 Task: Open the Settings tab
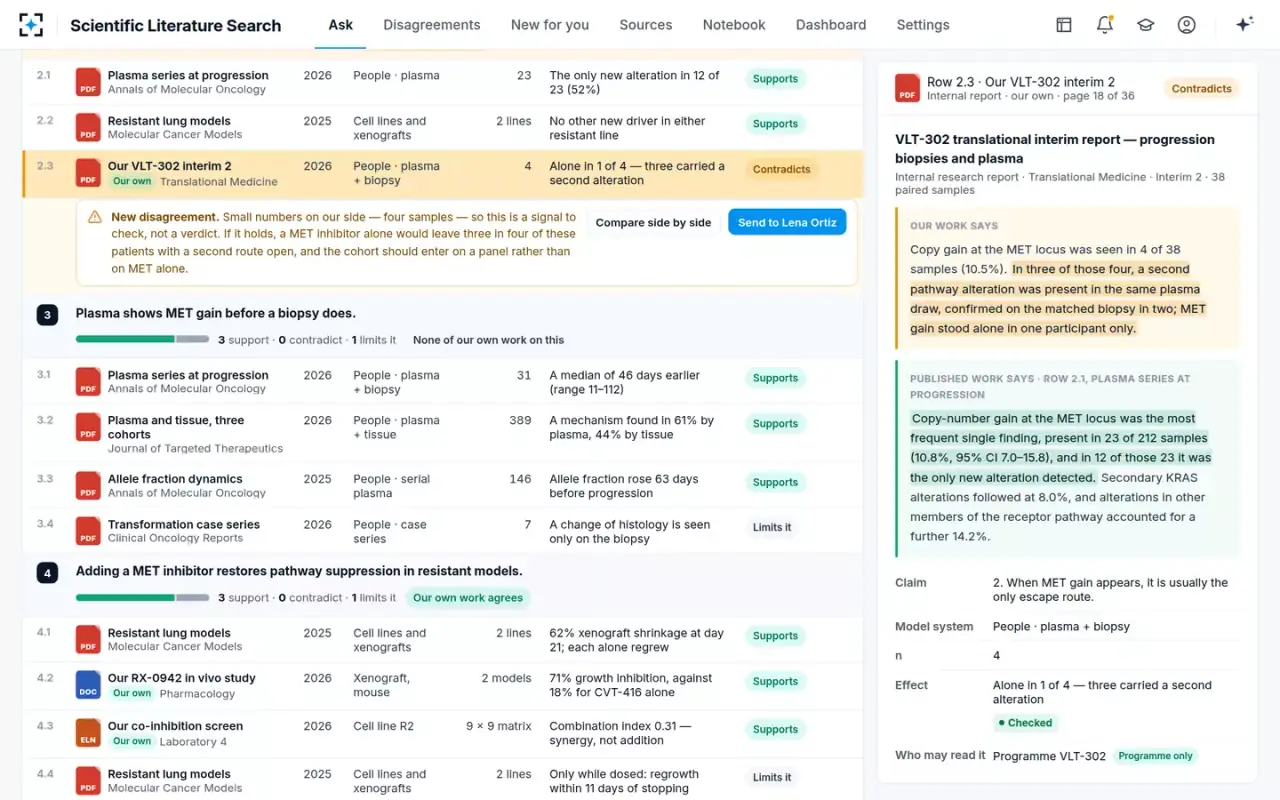point(923,25)
